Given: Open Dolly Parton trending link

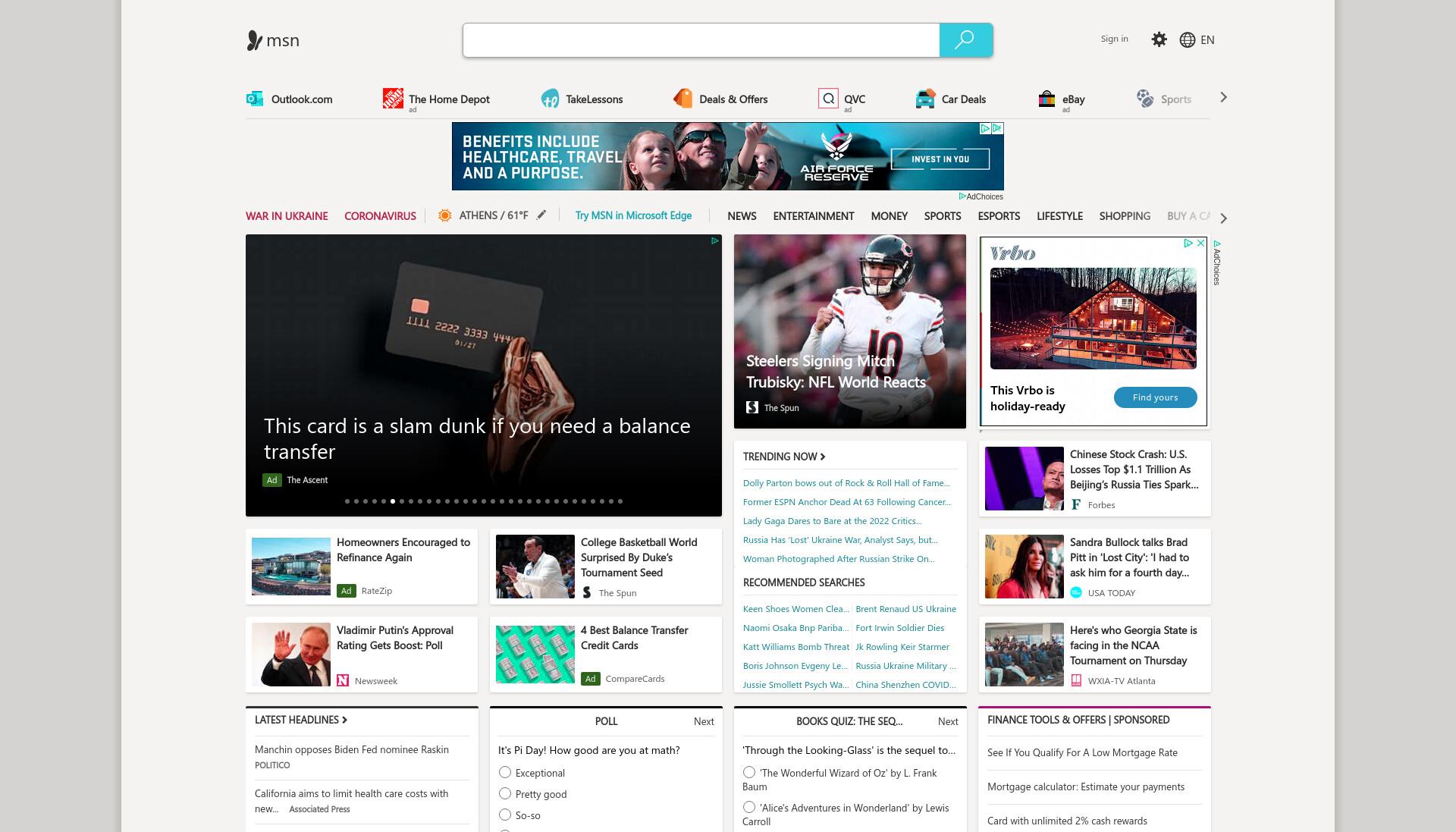Looking at the screenshot, I should [846, 483].
